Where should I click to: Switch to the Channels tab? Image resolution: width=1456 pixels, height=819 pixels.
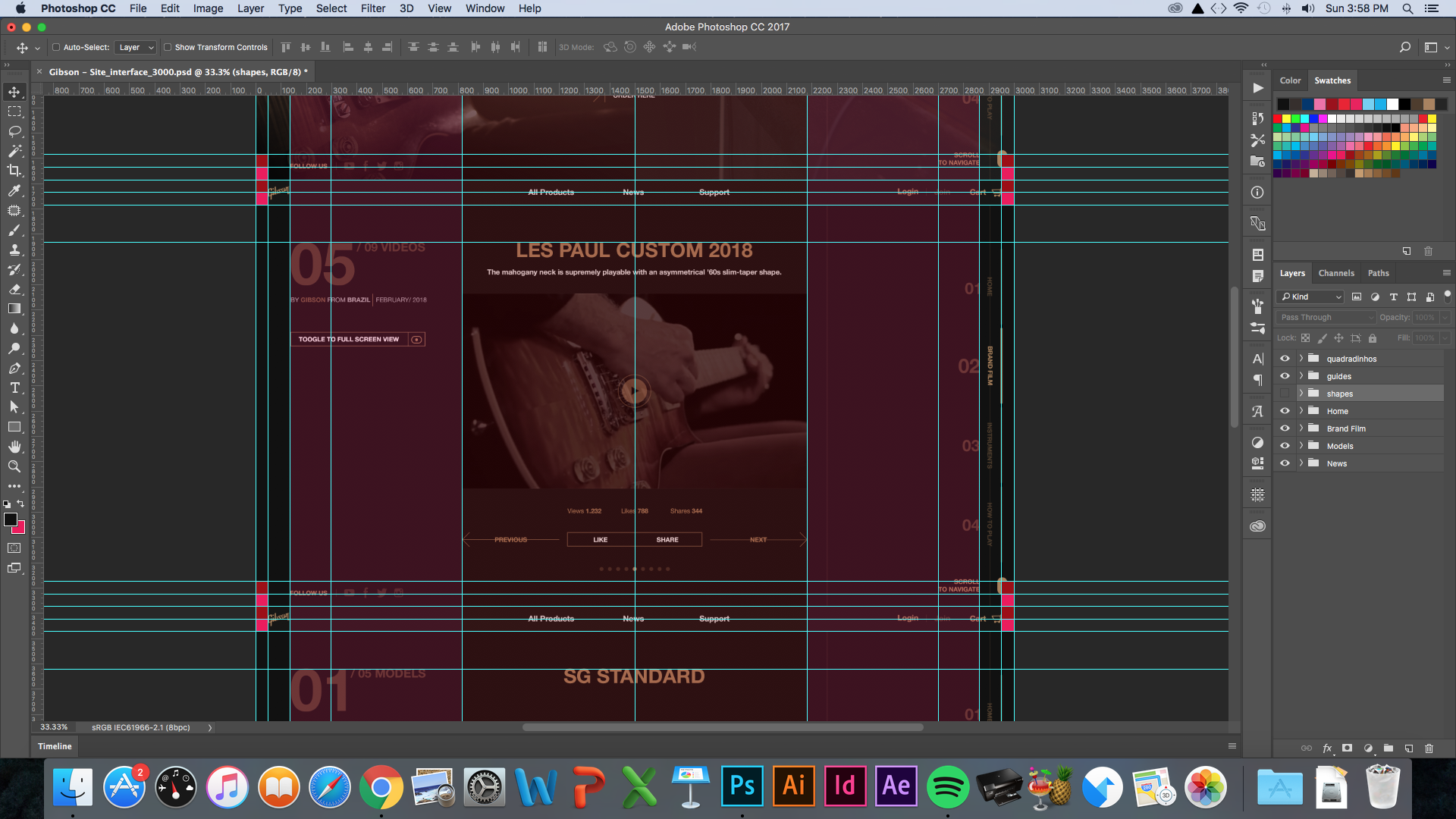coord(1336,273)
